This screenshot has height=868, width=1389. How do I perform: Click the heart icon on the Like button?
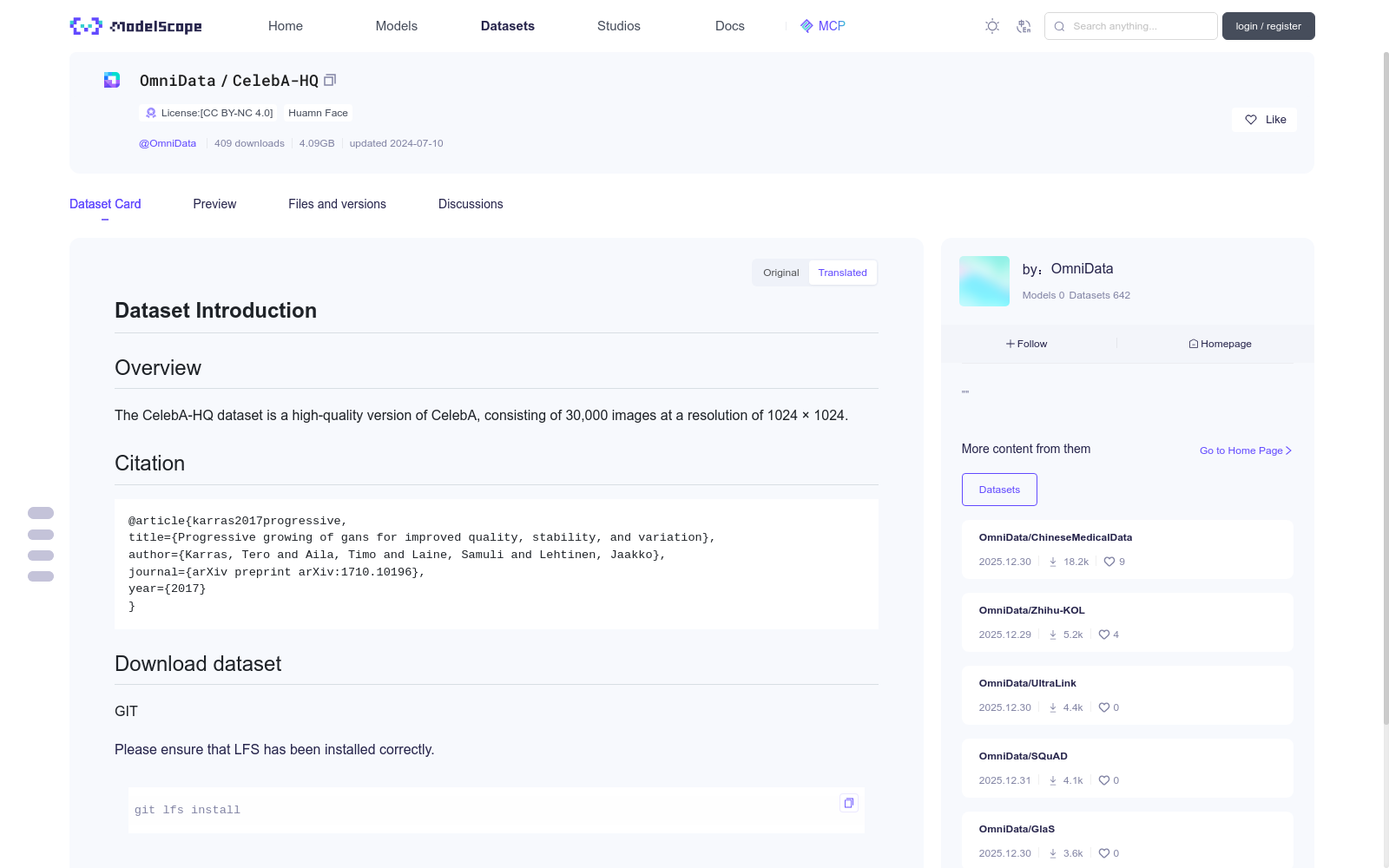(1251, 120)
